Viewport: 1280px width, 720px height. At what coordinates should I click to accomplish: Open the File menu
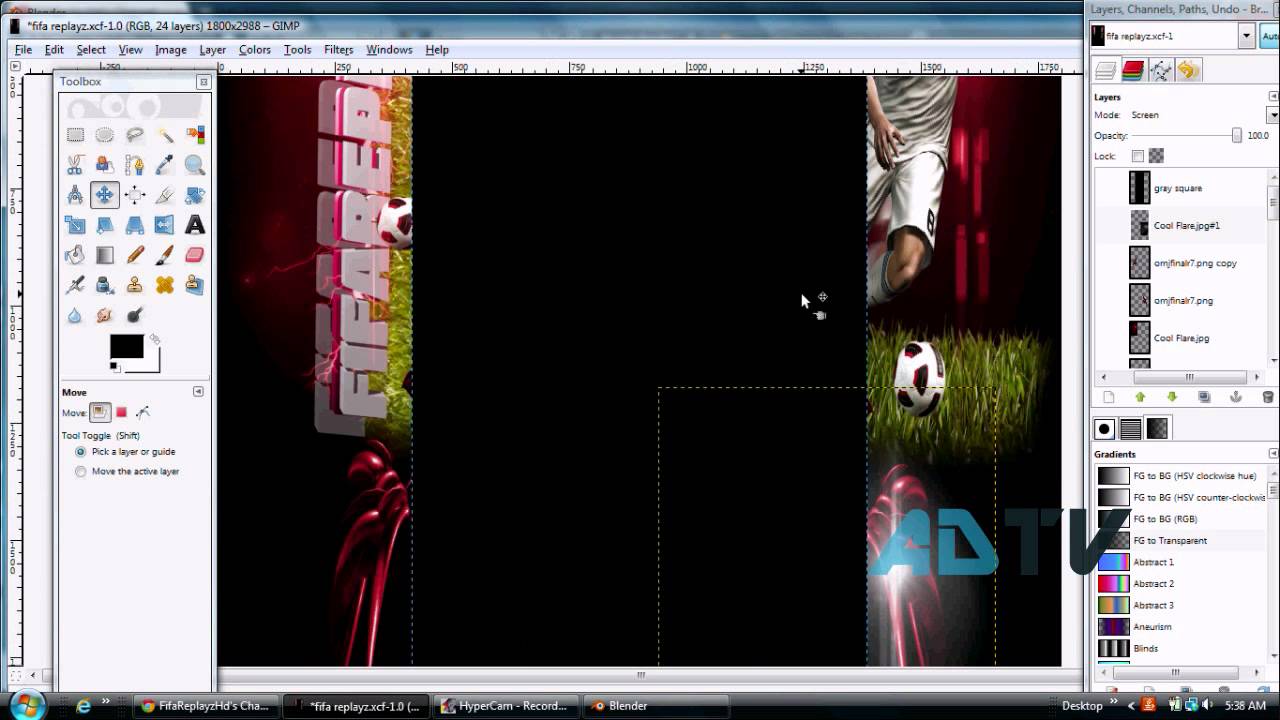(24, 49)
